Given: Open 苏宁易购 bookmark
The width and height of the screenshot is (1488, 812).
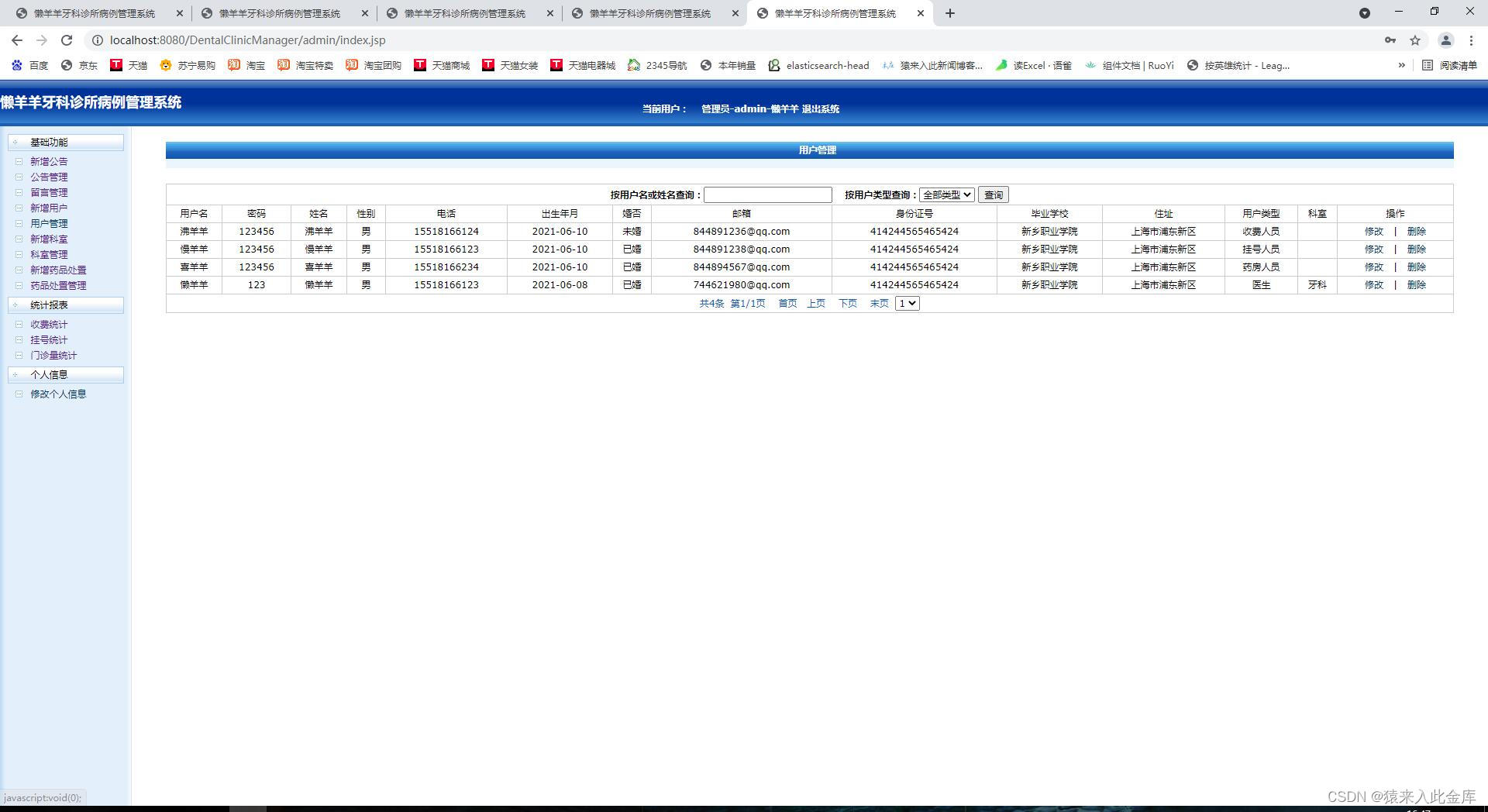Looking at the screenshot, I should (x=188, y=65).
